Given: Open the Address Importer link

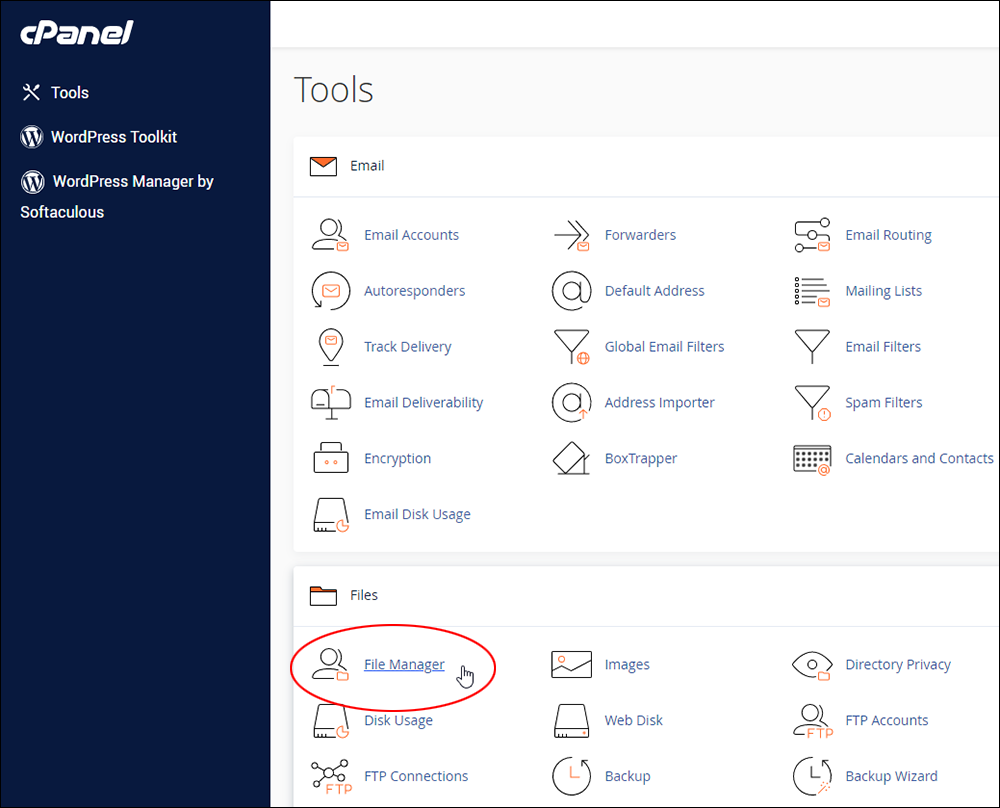Looking at the screenshot, I should [x=659, y=403].
